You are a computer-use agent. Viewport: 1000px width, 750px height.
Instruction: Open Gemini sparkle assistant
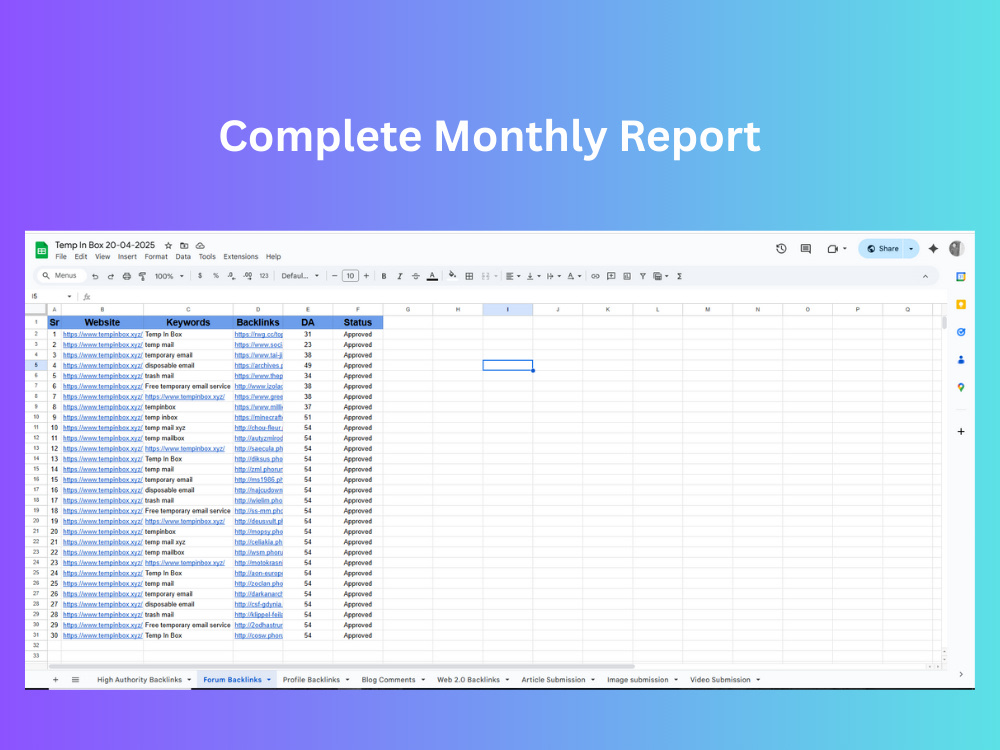(x=933, y=249)
